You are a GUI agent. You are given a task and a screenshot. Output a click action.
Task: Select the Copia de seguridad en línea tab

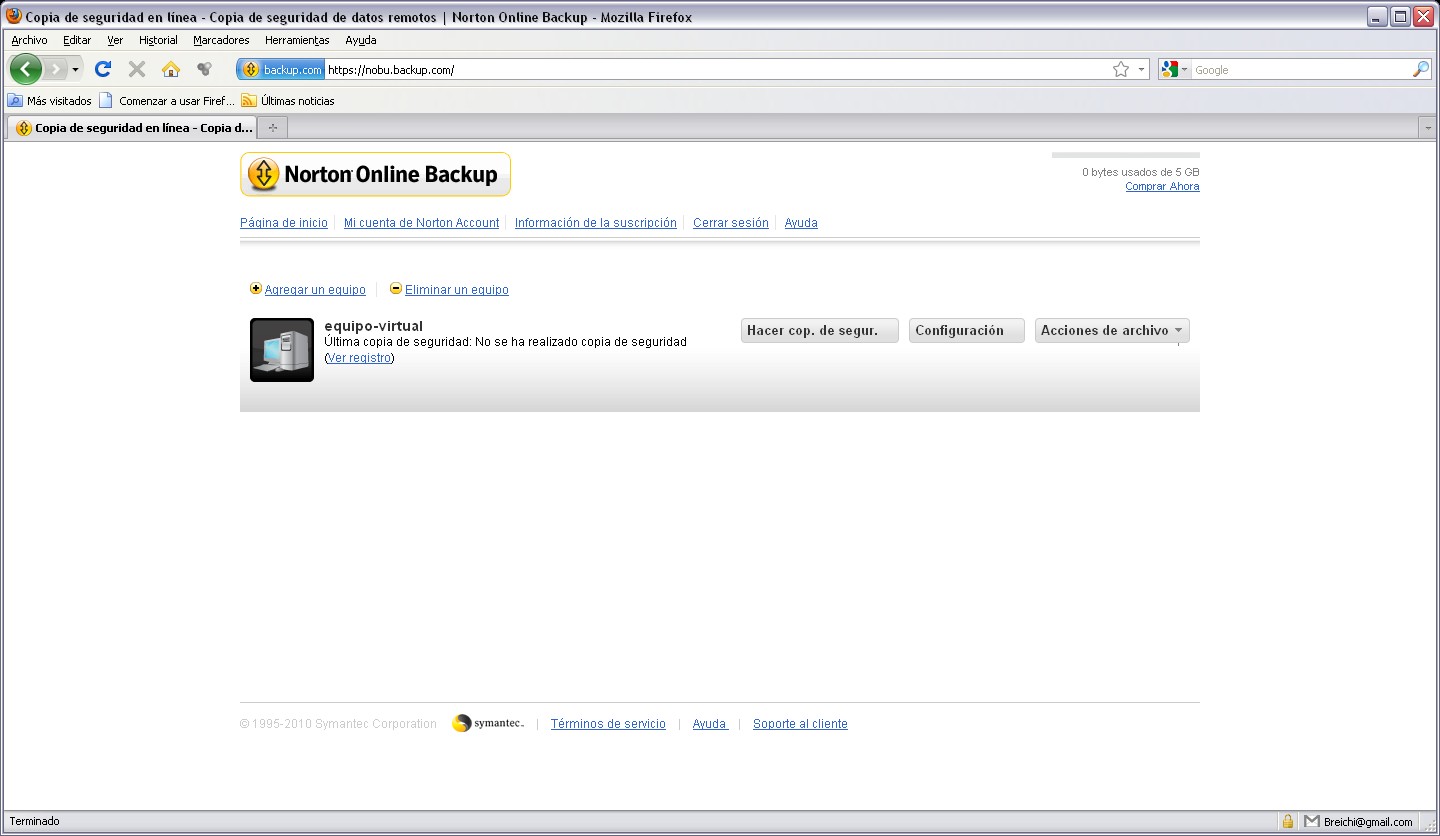coord(132,128)
